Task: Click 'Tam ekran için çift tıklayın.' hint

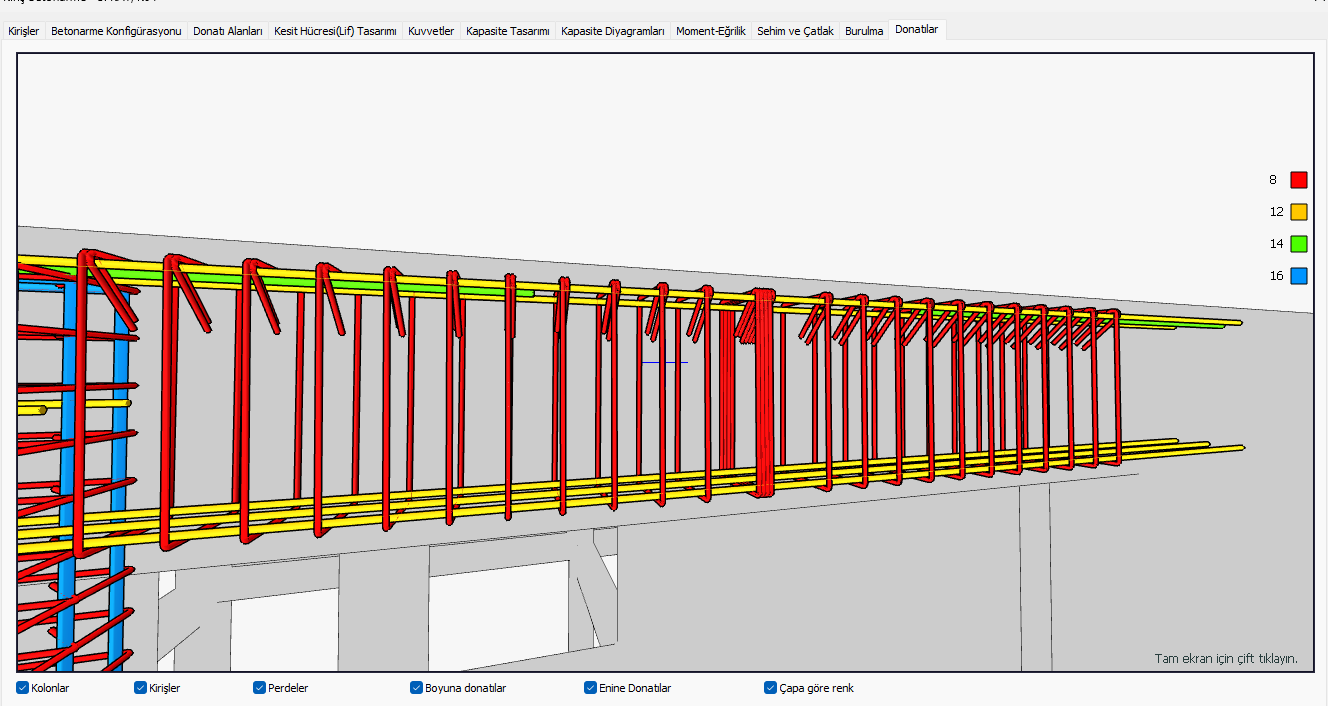Action: pyautogui.click(x=1226, y=658)
